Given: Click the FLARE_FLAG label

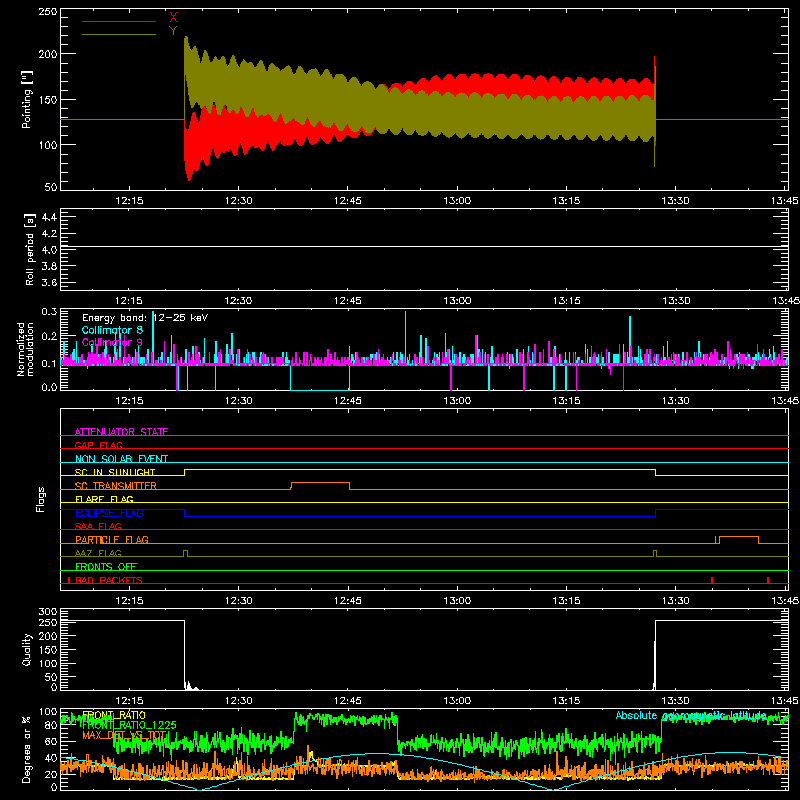Looking at the screenshot, I should pyautogui.click(x=104, y=499).
